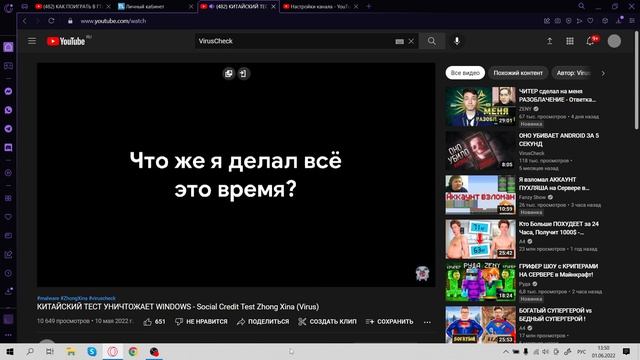
Task: Open 'ГРИФЕР ШОУ с КРИПЕРАМИ' video title
Action: 558,270
